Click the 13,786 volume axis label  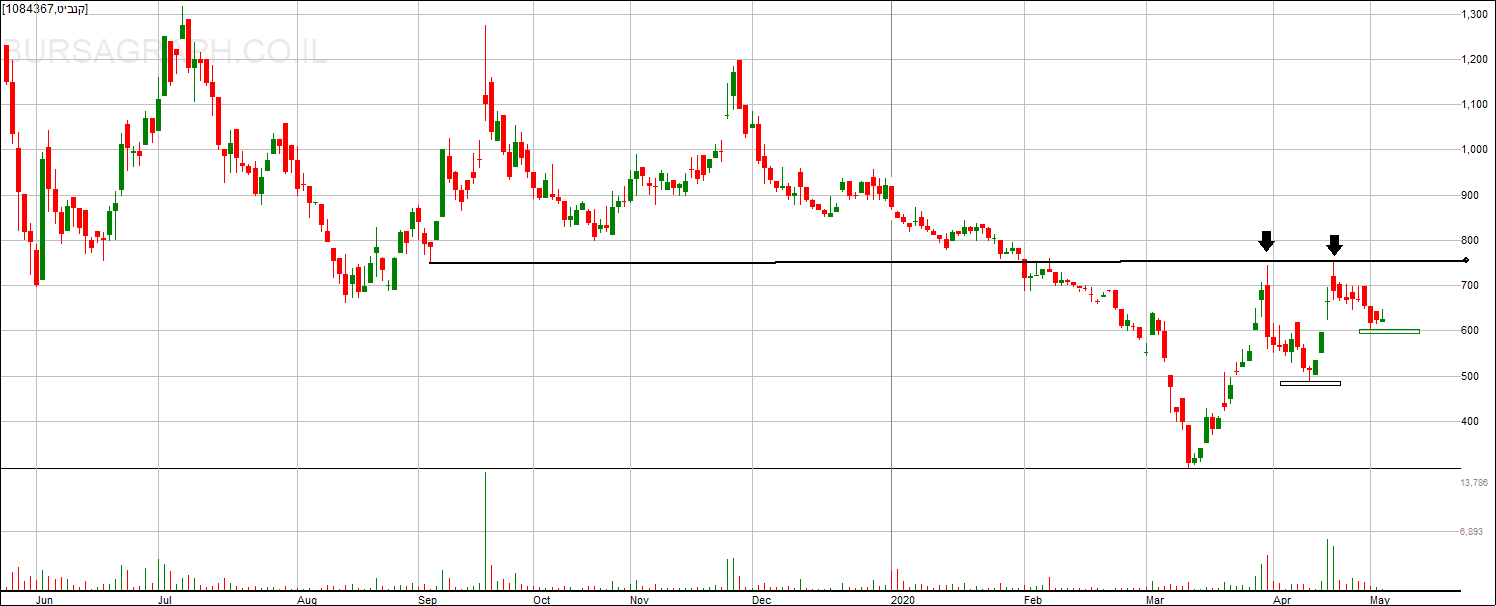(1474, 483)
